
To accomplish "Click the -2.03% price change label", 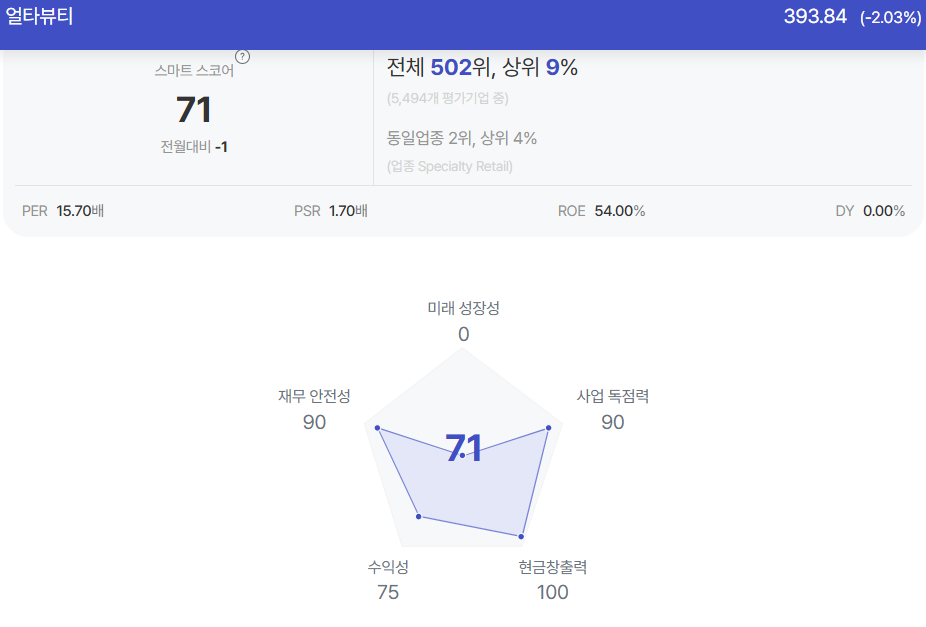I will tap(890, 17).
